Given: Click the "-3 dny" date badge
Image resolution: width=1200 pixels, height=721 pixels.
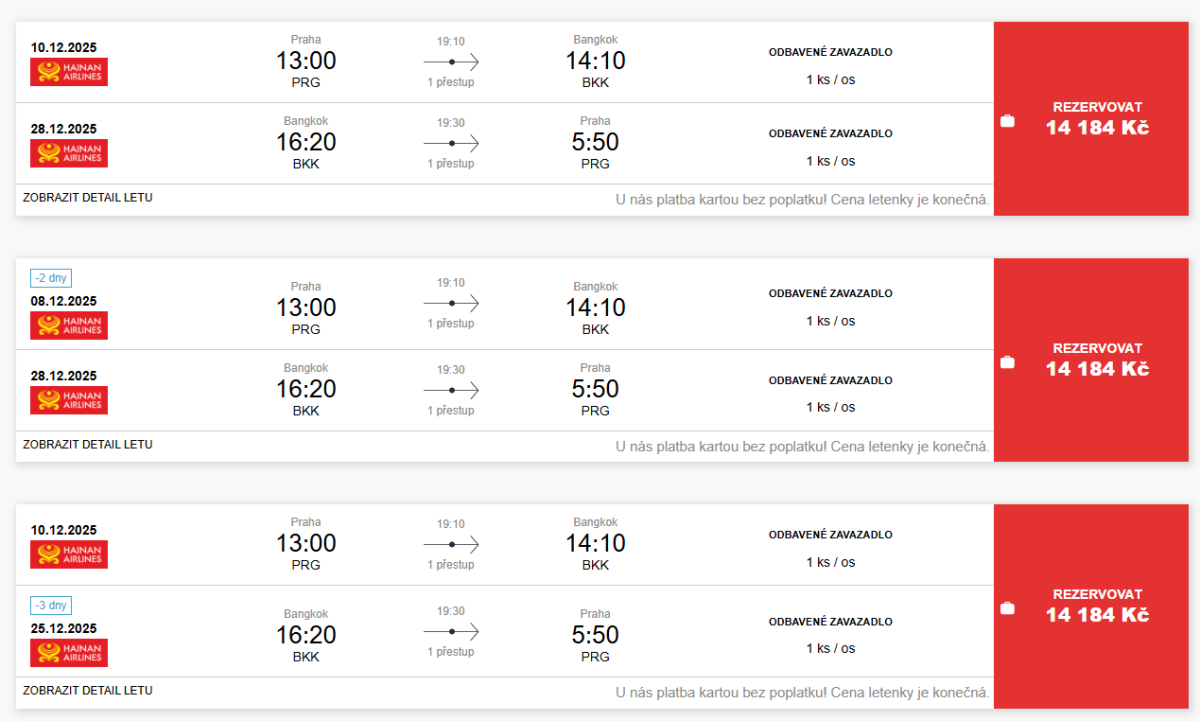Looking at the screenshot, I should [51, 606].
